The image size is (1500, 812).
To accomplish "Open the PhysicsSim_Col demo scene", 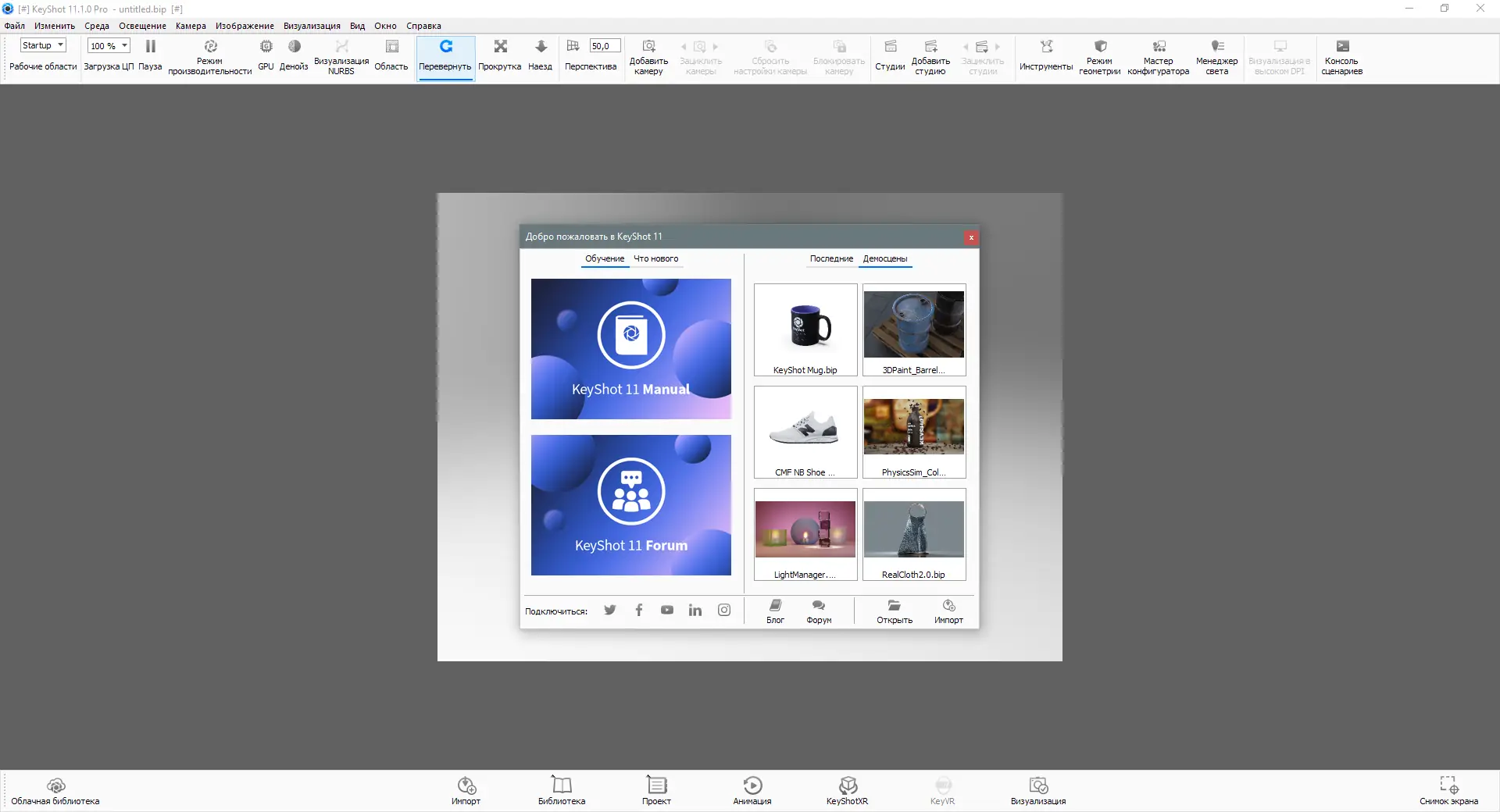I will (x=914, y=433).
